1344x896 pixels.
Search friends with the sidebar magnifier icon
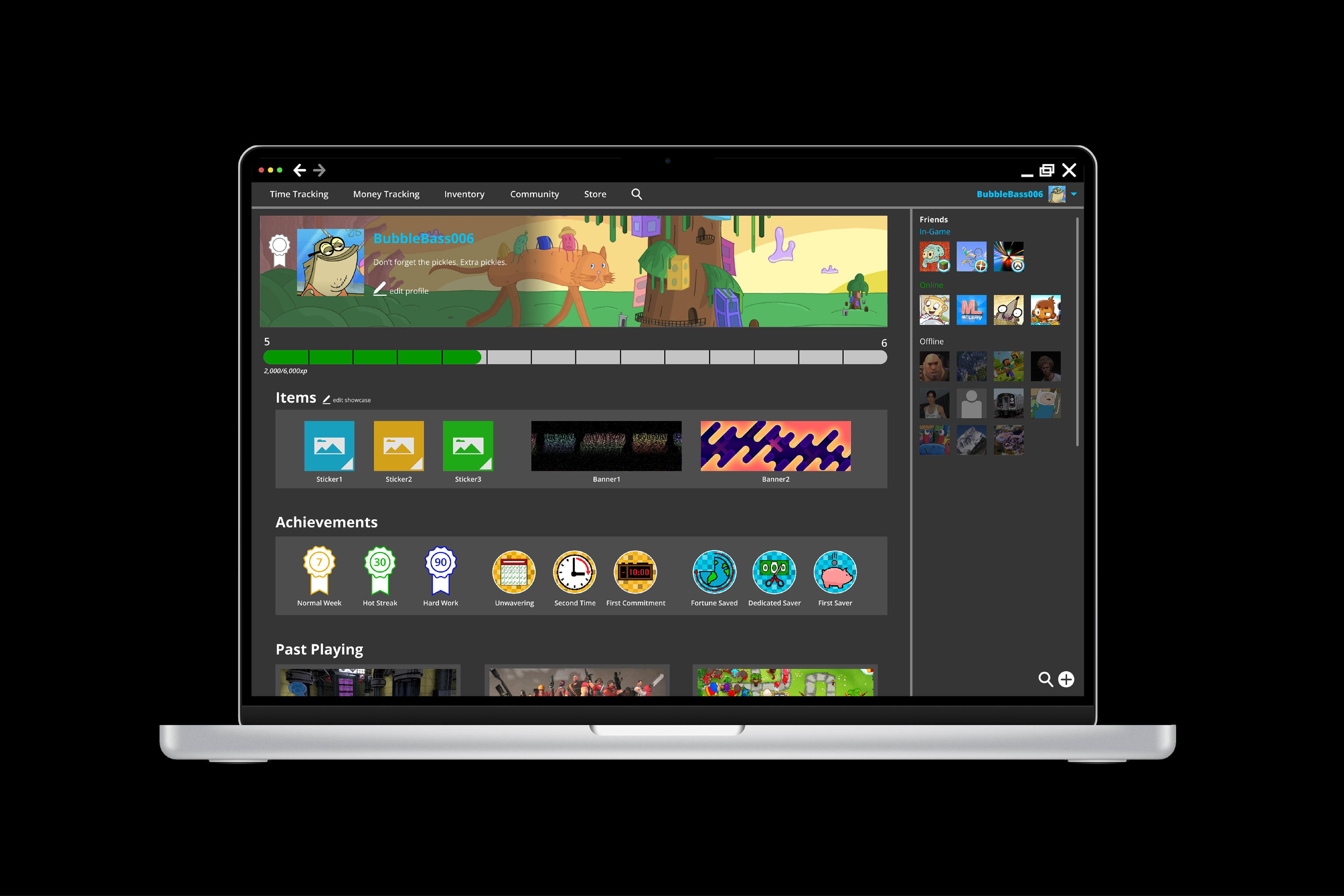point(1046,679)
